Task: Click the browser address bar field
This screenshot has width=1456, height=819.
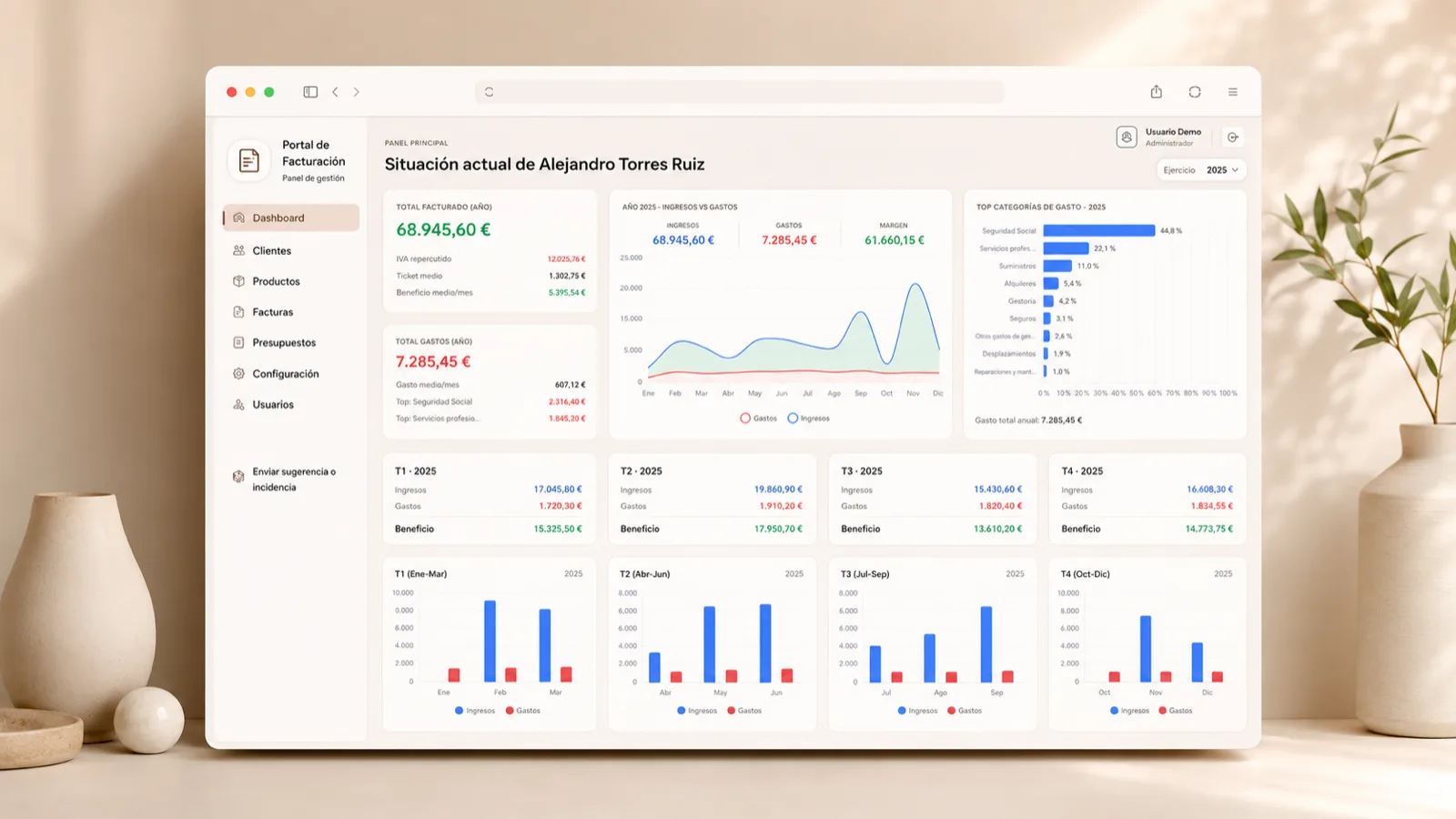Action: coord(740,92)
